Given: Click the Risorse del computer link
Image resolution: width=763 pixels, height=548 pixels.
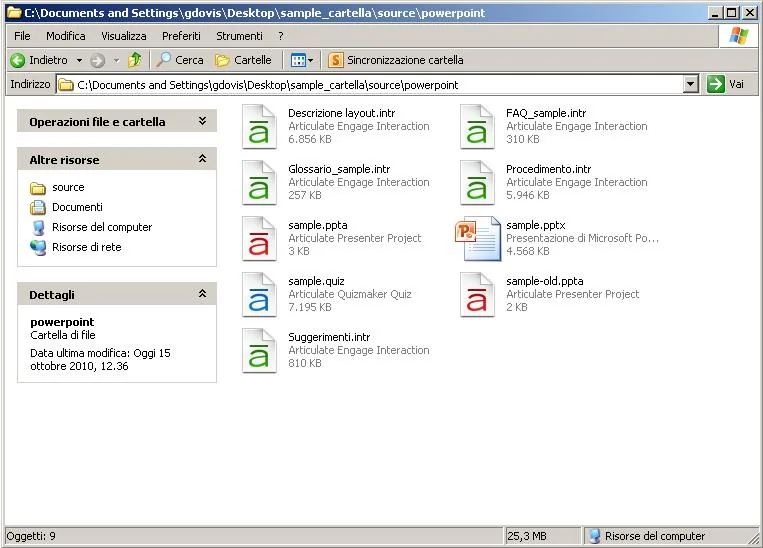Looking at the screenshot, I should click(102, 227).
